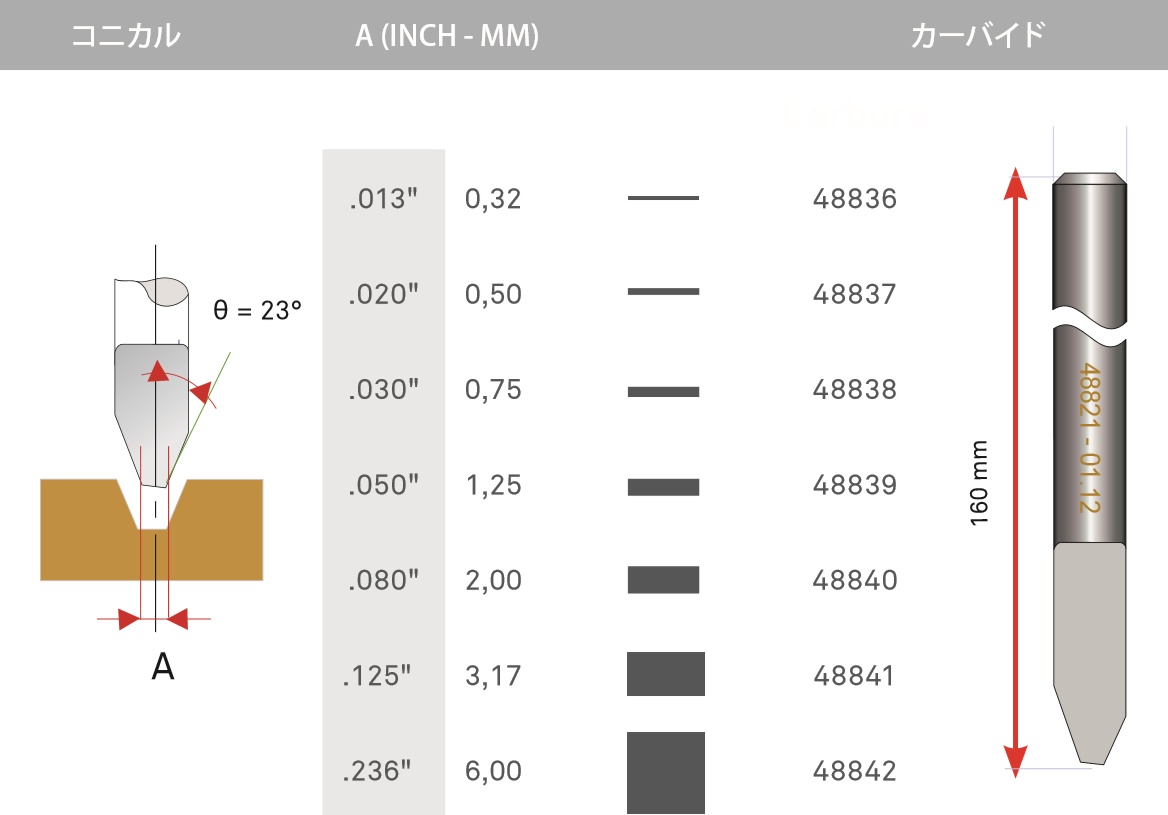Click the 0,32 mm line width swatch
This screenshot has width=1168, height=815.
tap(663, 198)
